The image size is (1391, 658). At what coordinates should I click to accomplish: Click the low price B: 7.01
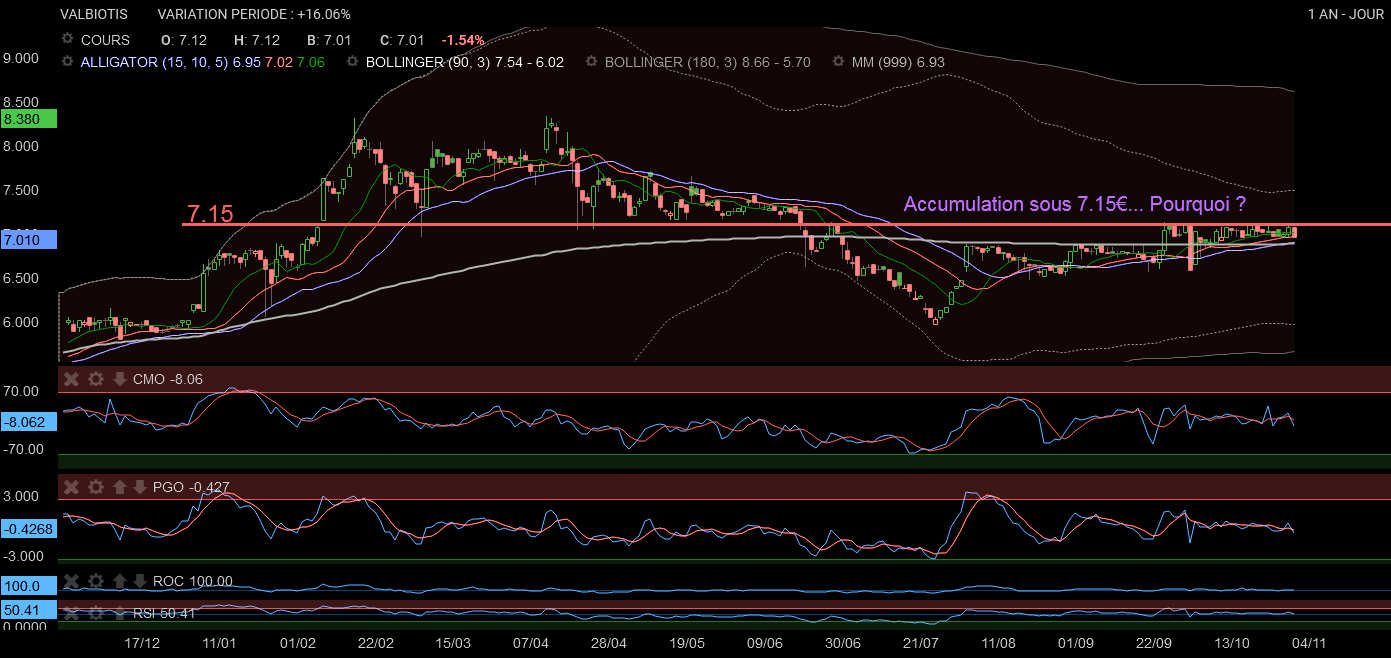click(x=329, y=40)
